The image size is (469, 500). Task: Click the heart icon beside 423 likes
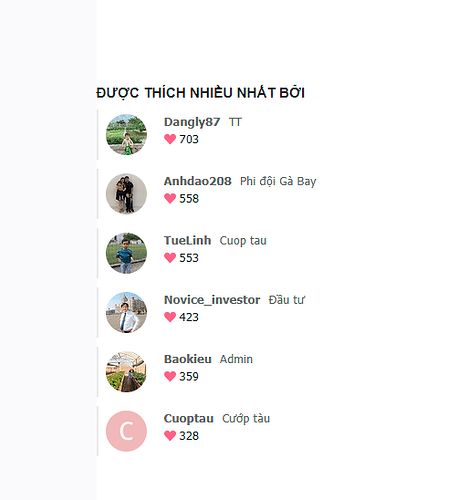point(170,317)
